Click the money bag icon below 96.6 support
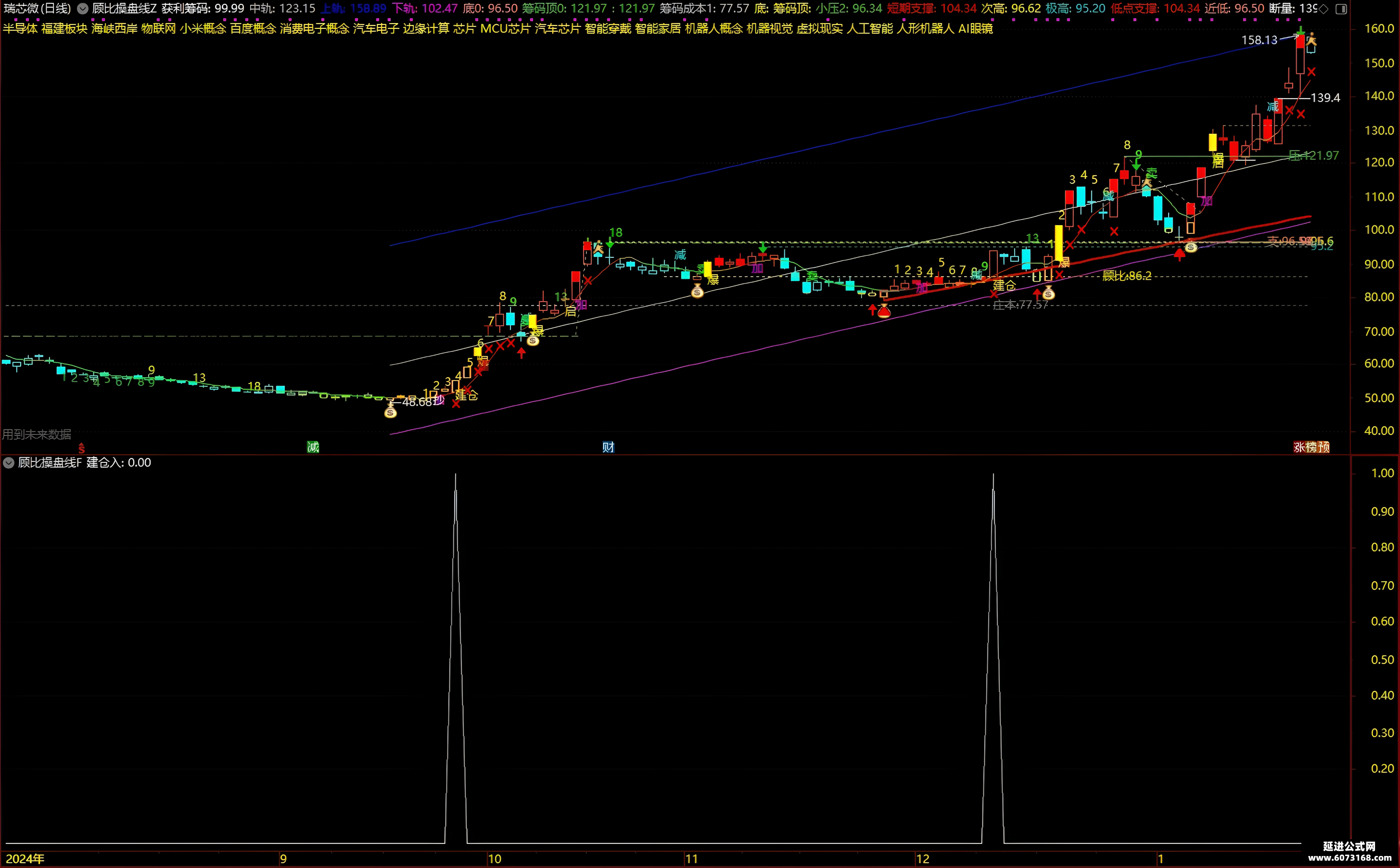This screenshot has height=868, width=1400. tap(1191, 247)
